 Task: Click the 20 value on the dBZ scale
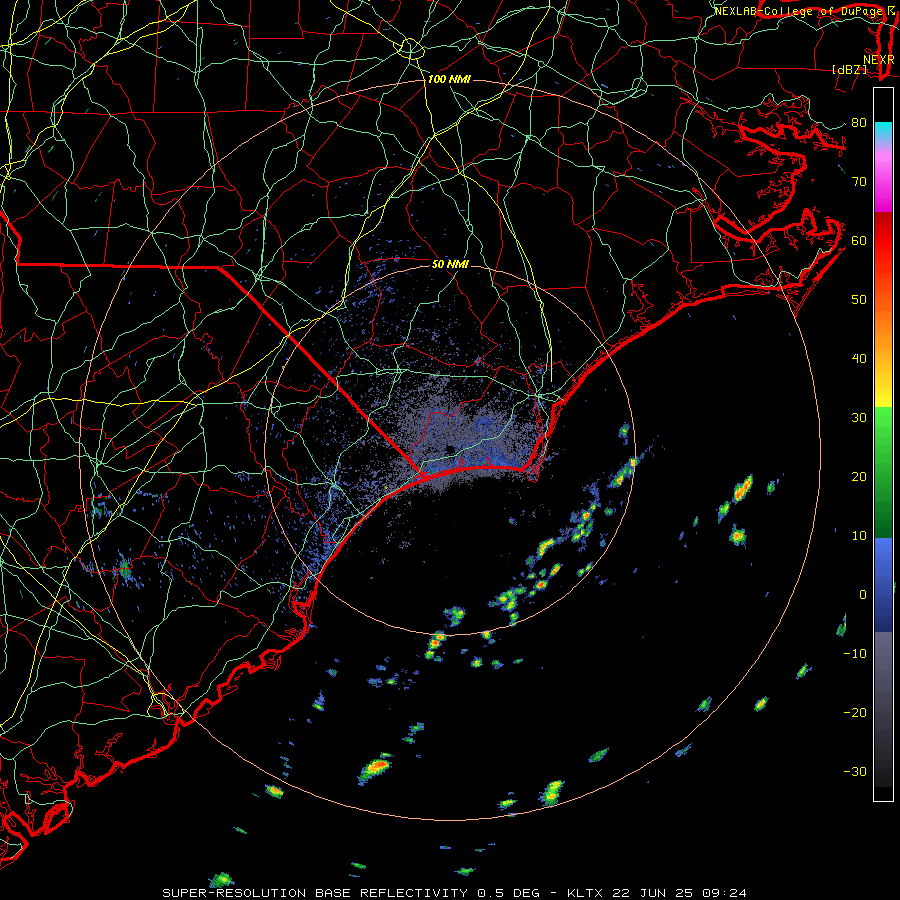pos(859,477)
